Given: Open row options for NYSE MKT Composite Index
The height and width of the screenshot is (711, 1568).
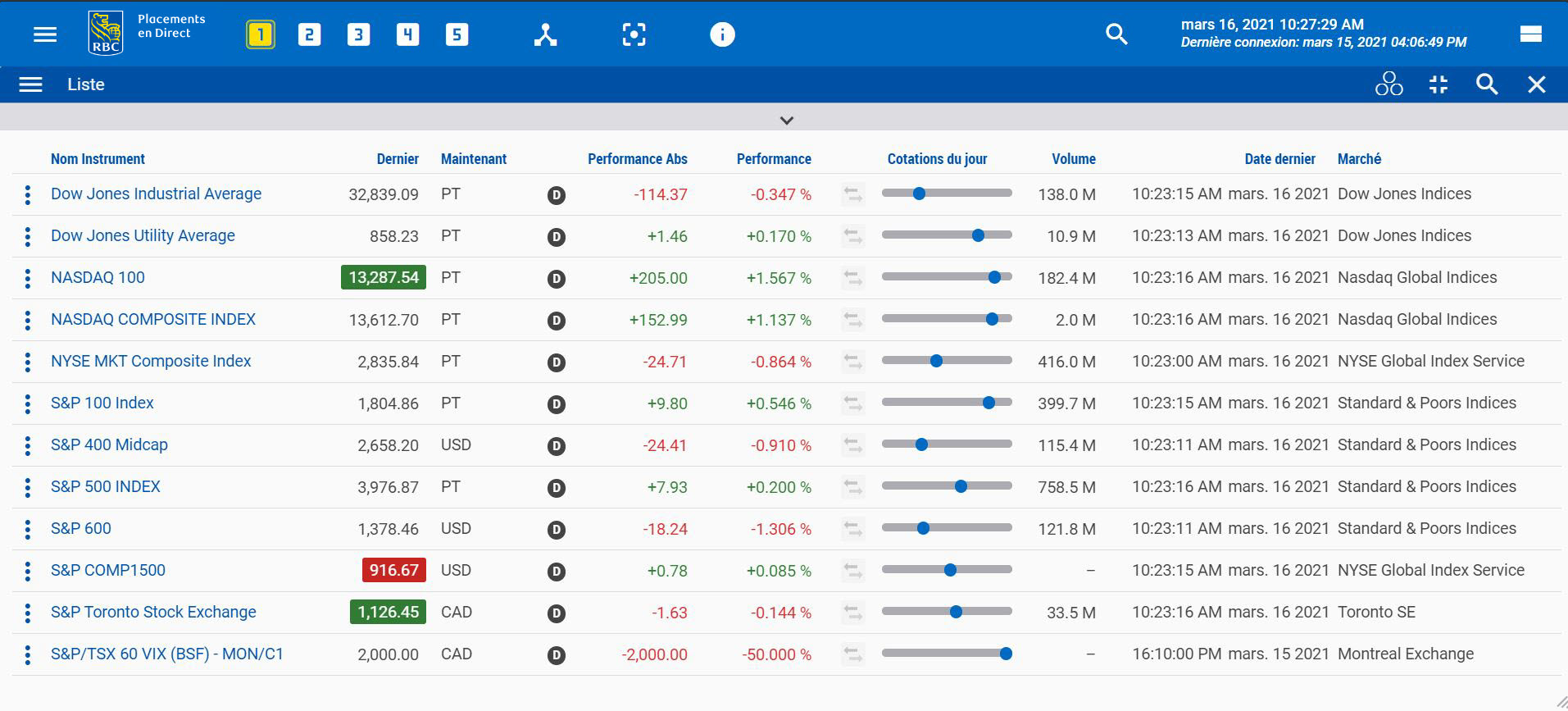Looking at the screenshot, I should coord(28,362).
